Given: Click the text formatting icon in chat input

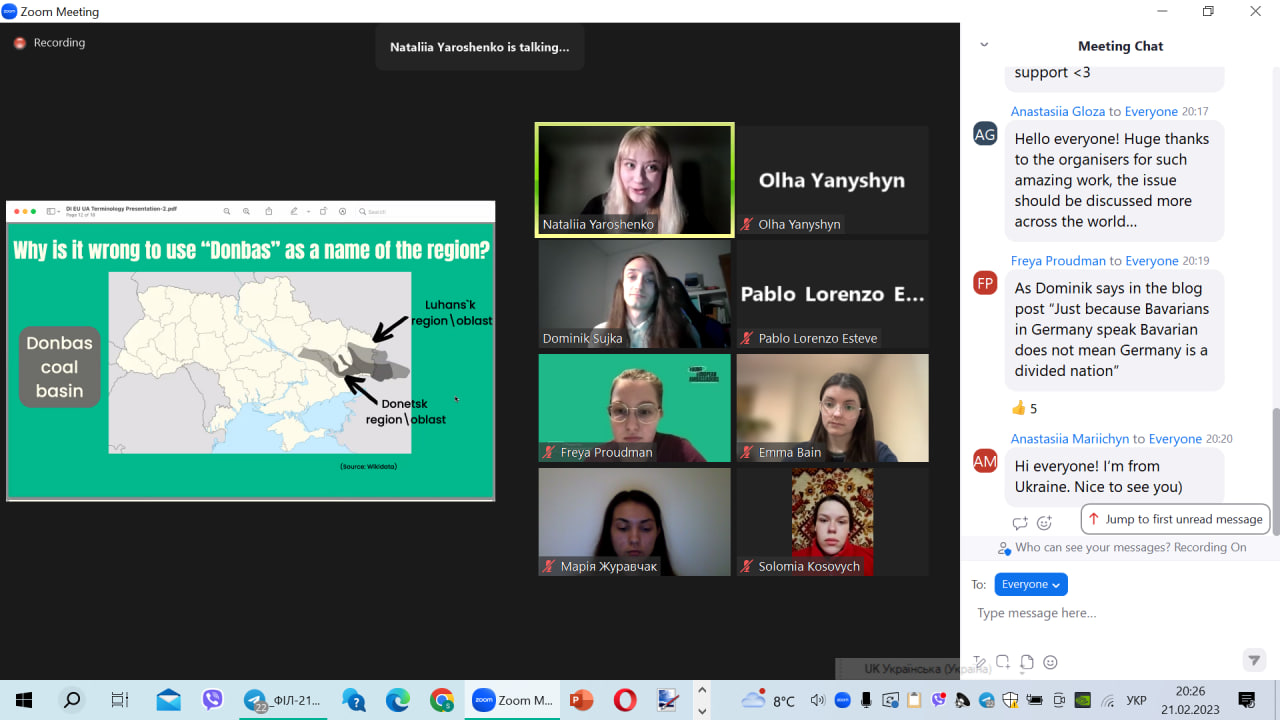Looking at the screenshot, I should click(981, 661).
